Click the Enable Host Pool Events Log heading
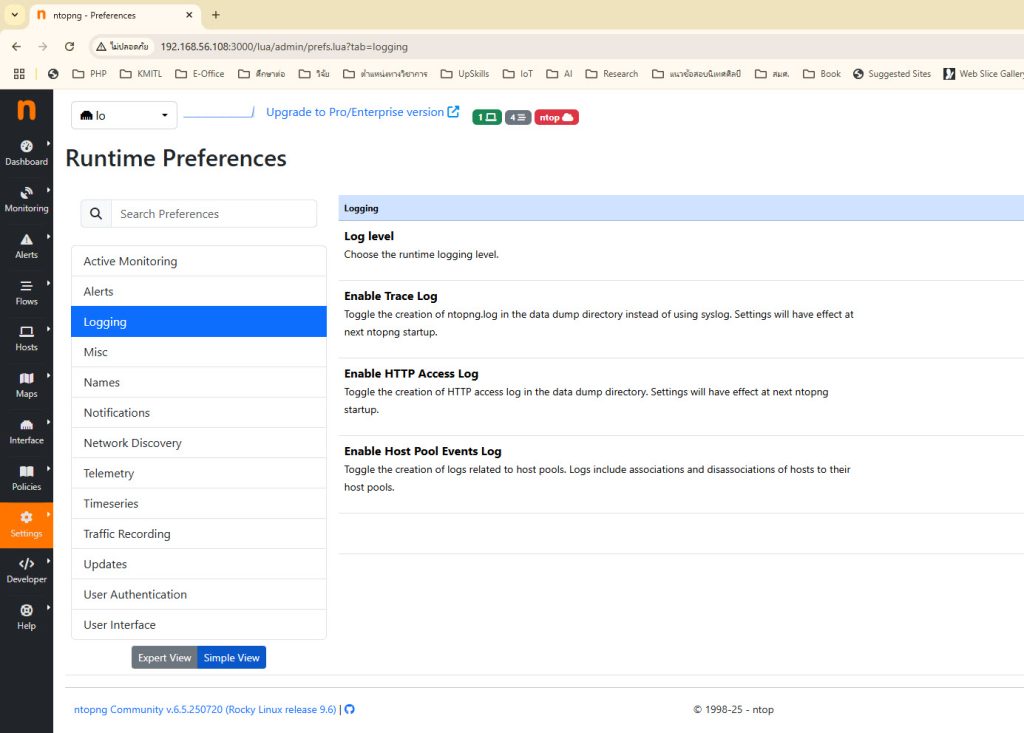This screenshot has height=733, width=1024. pos(423,451)
